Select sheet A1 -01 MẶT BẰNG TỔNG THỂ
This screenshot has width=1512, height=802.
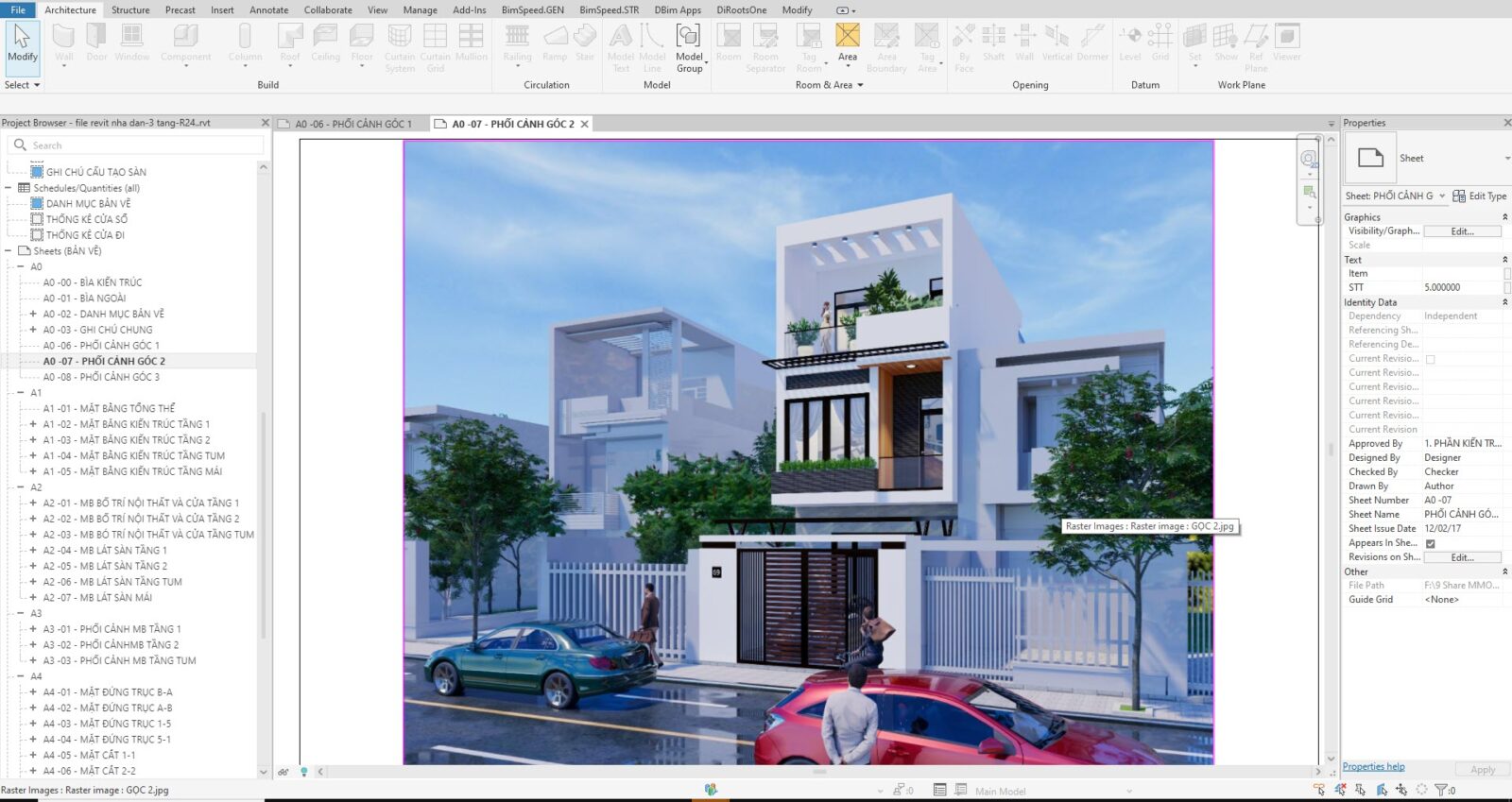pos(109,409)
